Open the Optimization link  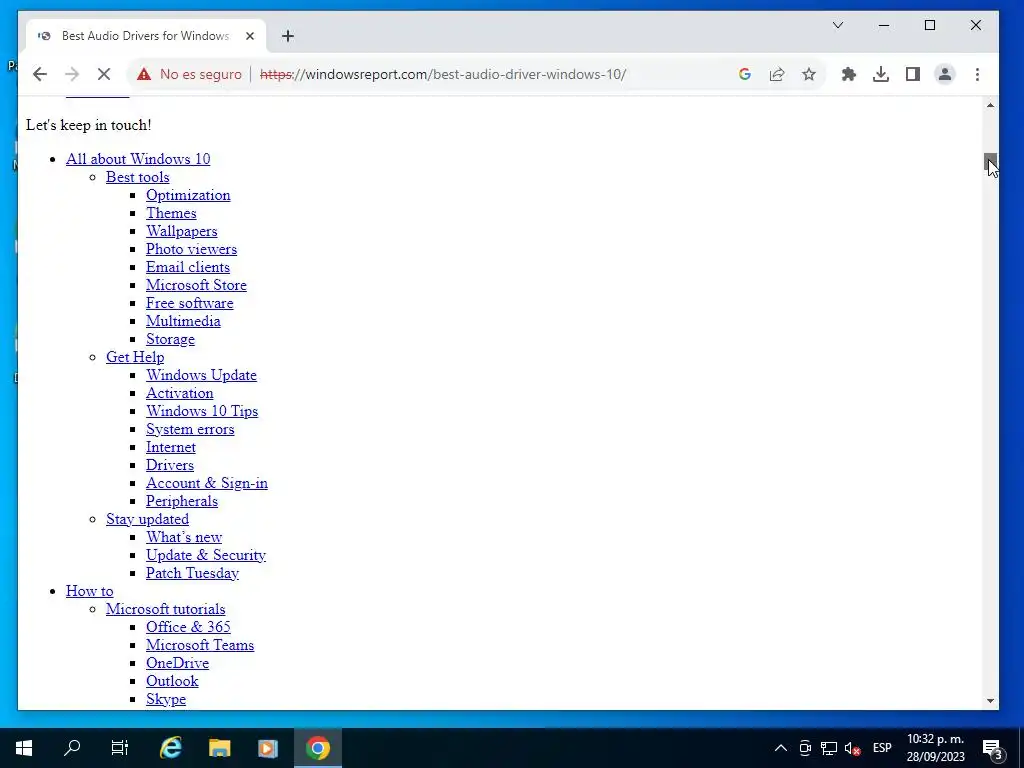[x=188, y=195]
